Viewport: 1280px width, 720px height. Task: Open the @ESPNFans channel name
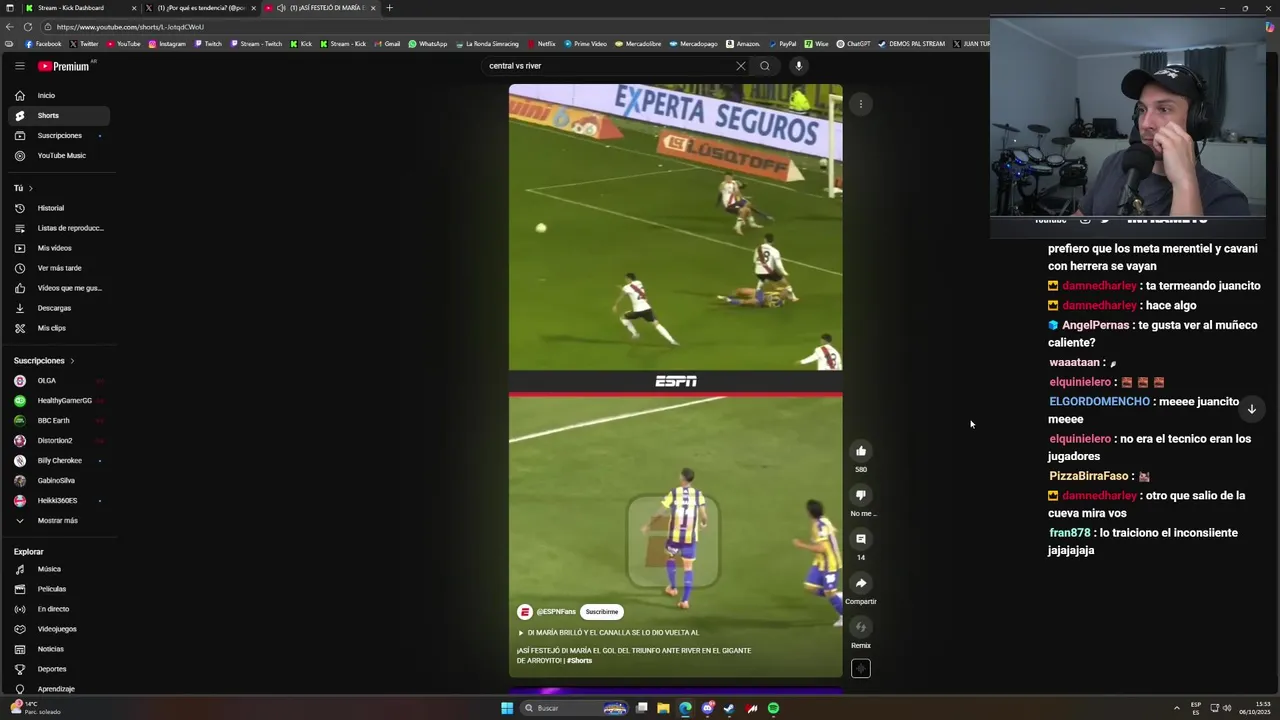tap(556, 612)
